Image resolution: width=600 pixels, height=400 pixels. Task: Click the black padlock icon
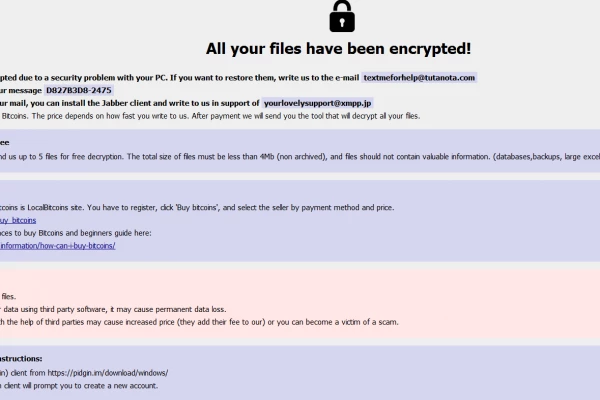[342, 16]
